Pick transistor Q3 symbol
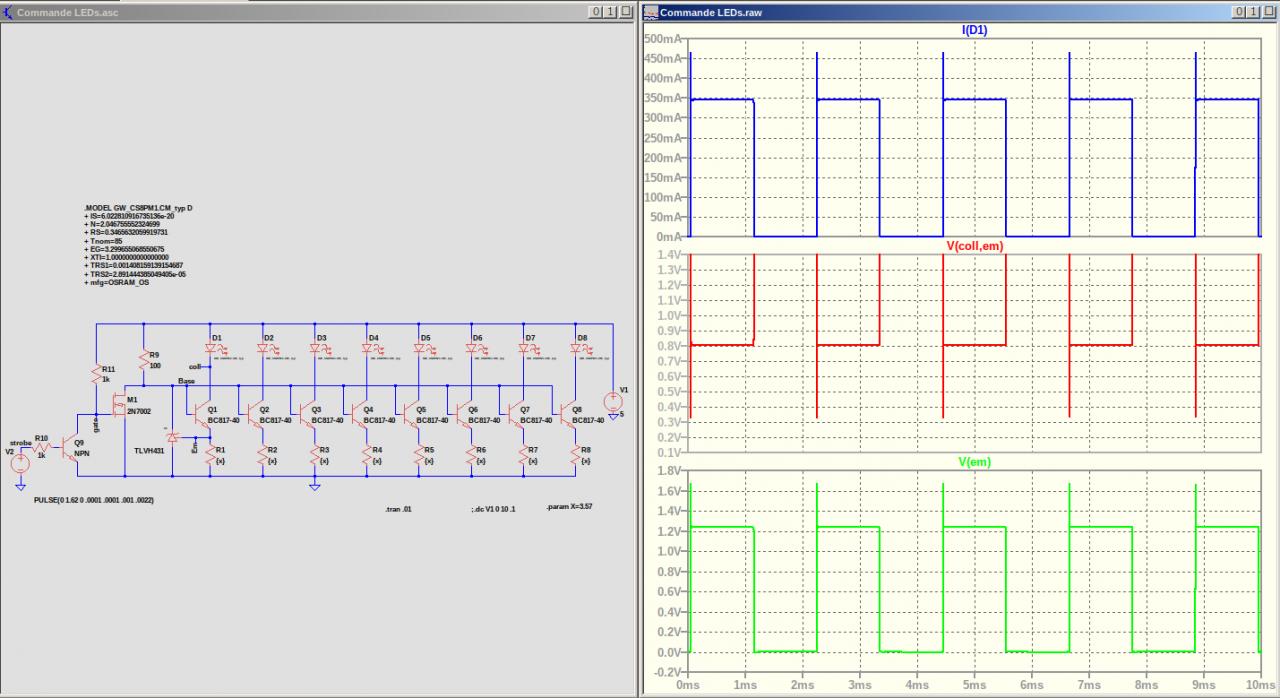 pos(308,412)
